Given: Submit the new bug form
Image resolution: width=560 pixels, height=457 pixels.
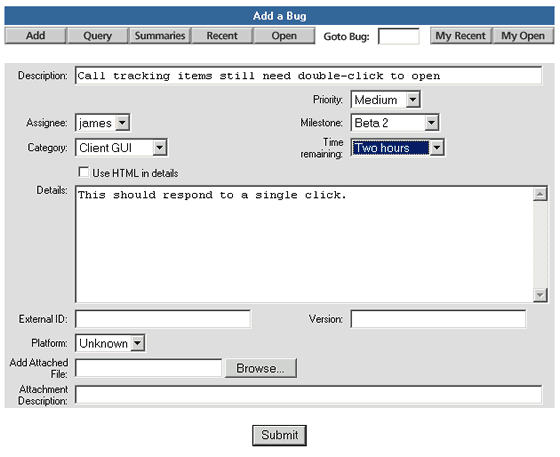Looking at the screenshot, I should click(279, 435).
